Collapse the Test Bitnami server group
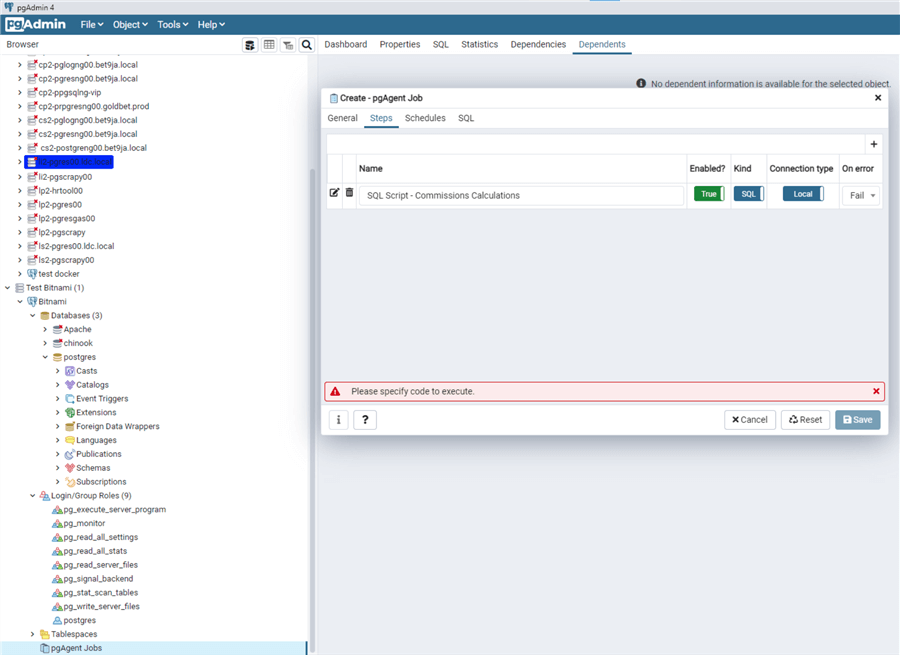This screenshot has height=655, width=900. click(7, 288)
